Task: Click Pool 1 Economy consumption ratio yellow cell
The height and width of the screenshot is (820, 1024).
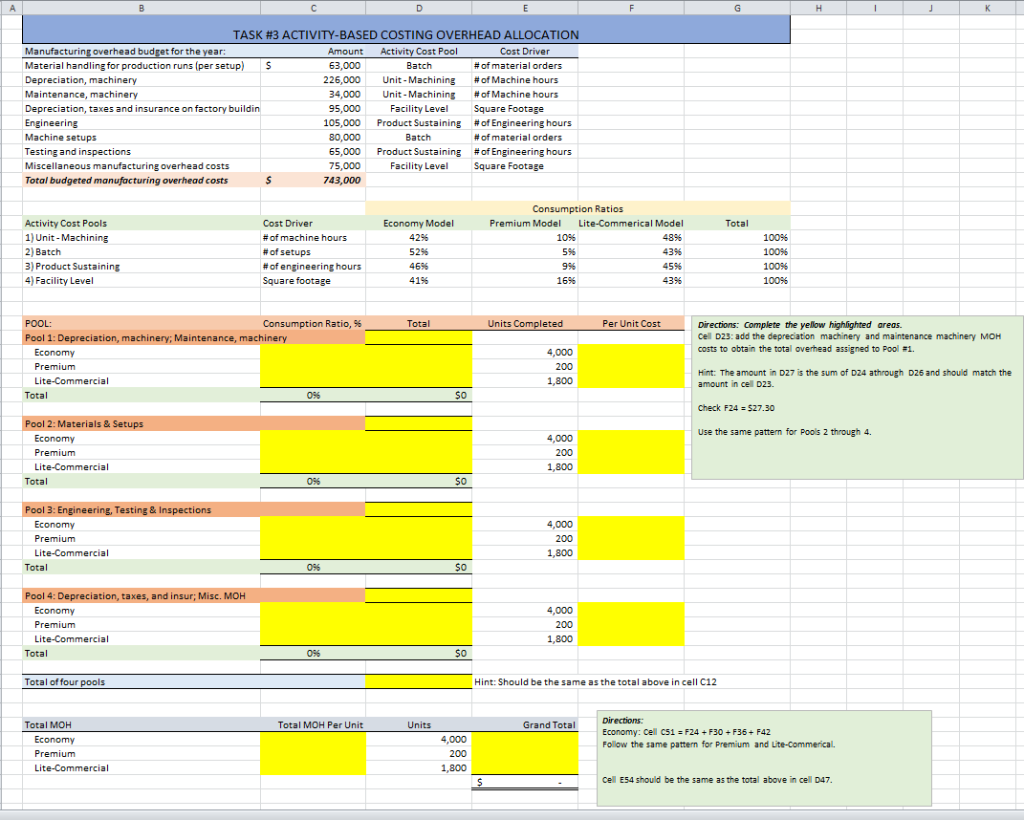Action: [313, 353]
